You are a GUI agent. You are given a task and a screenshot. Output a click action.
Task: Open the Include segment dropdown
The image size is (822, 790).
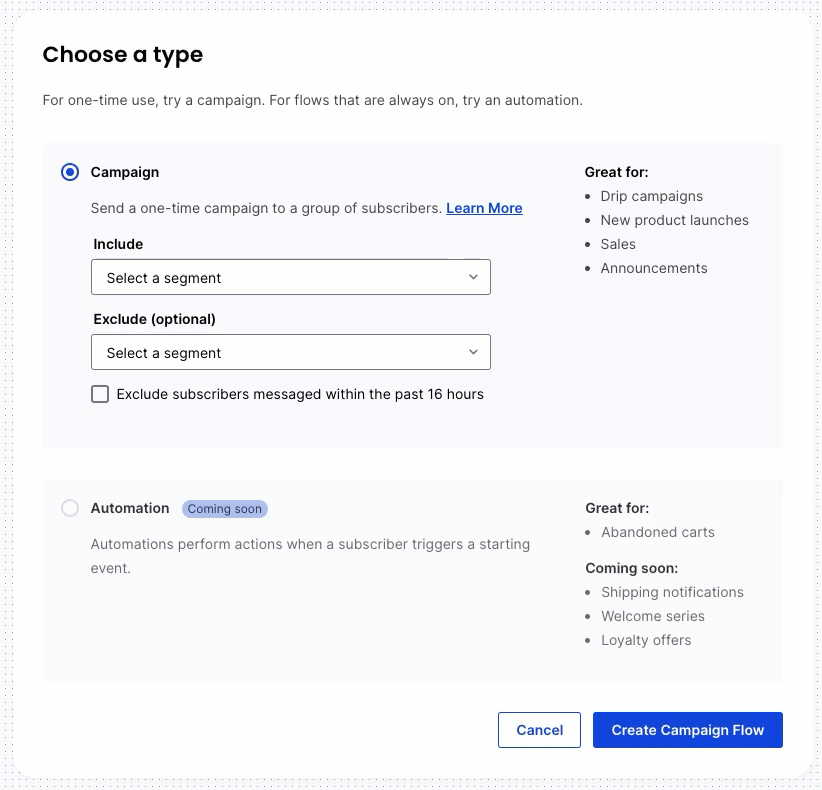coord(290,277)
